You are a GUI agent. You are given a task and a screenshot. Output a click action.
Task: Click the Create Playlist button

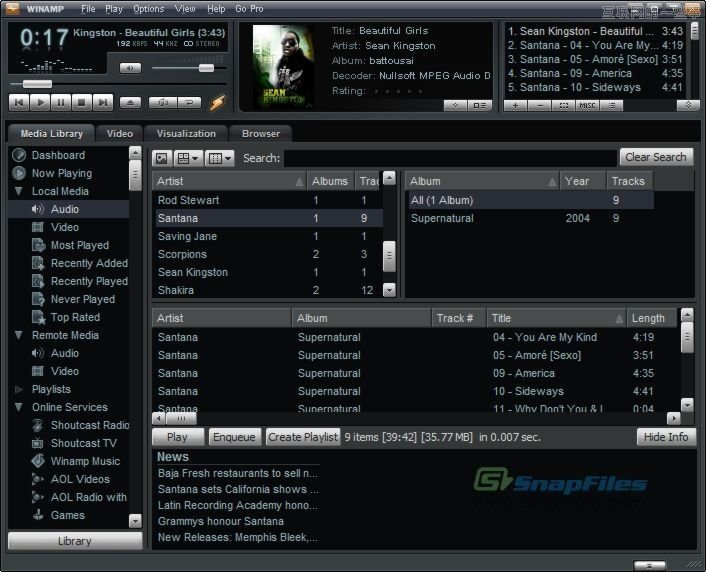tap(302, 437)
